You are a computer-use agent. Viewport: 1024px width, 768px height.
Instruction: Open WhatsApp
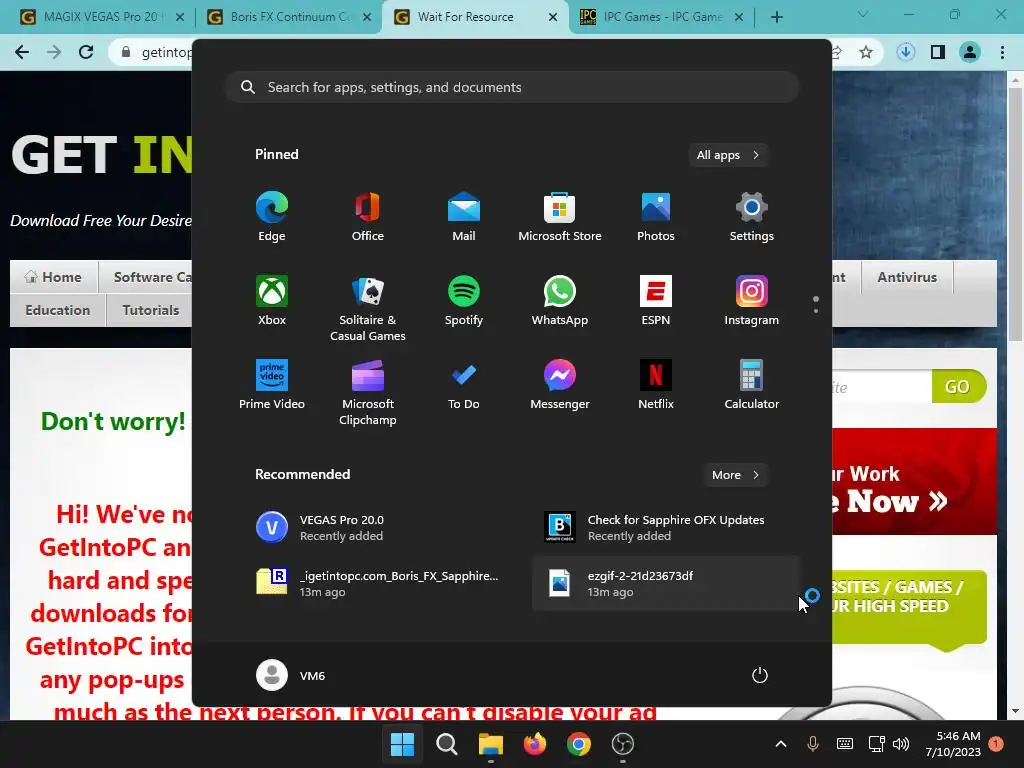click(x=560, y=300)
